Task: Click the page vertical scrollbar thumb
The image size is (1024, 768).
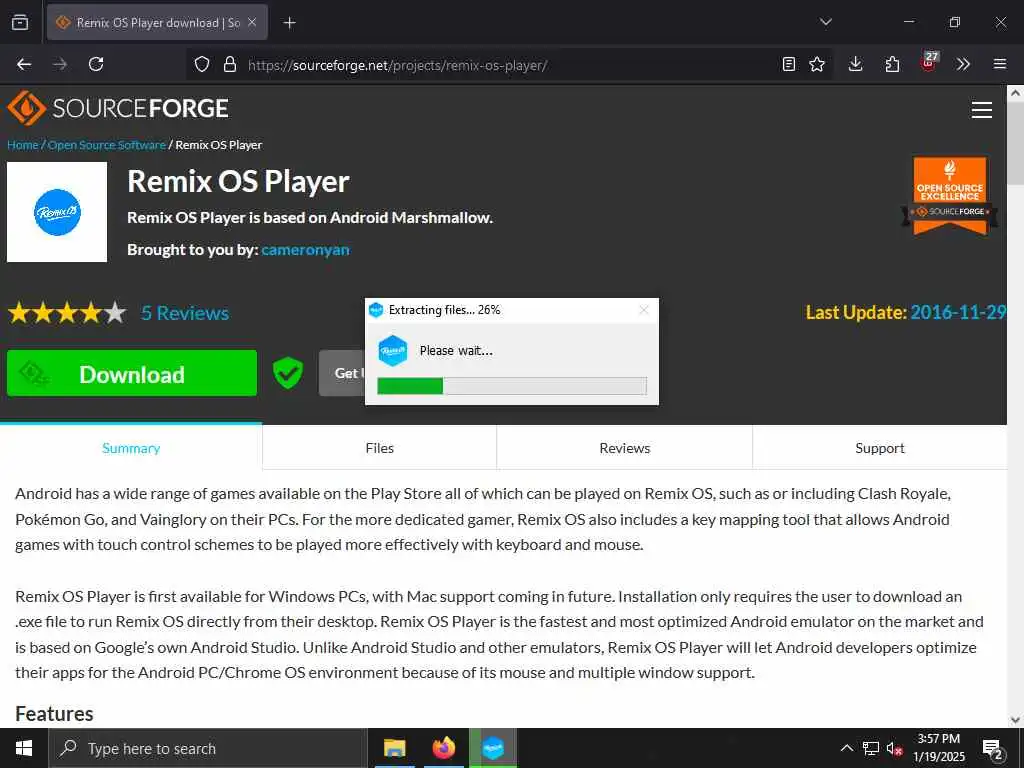Action: click(1016, 144)
